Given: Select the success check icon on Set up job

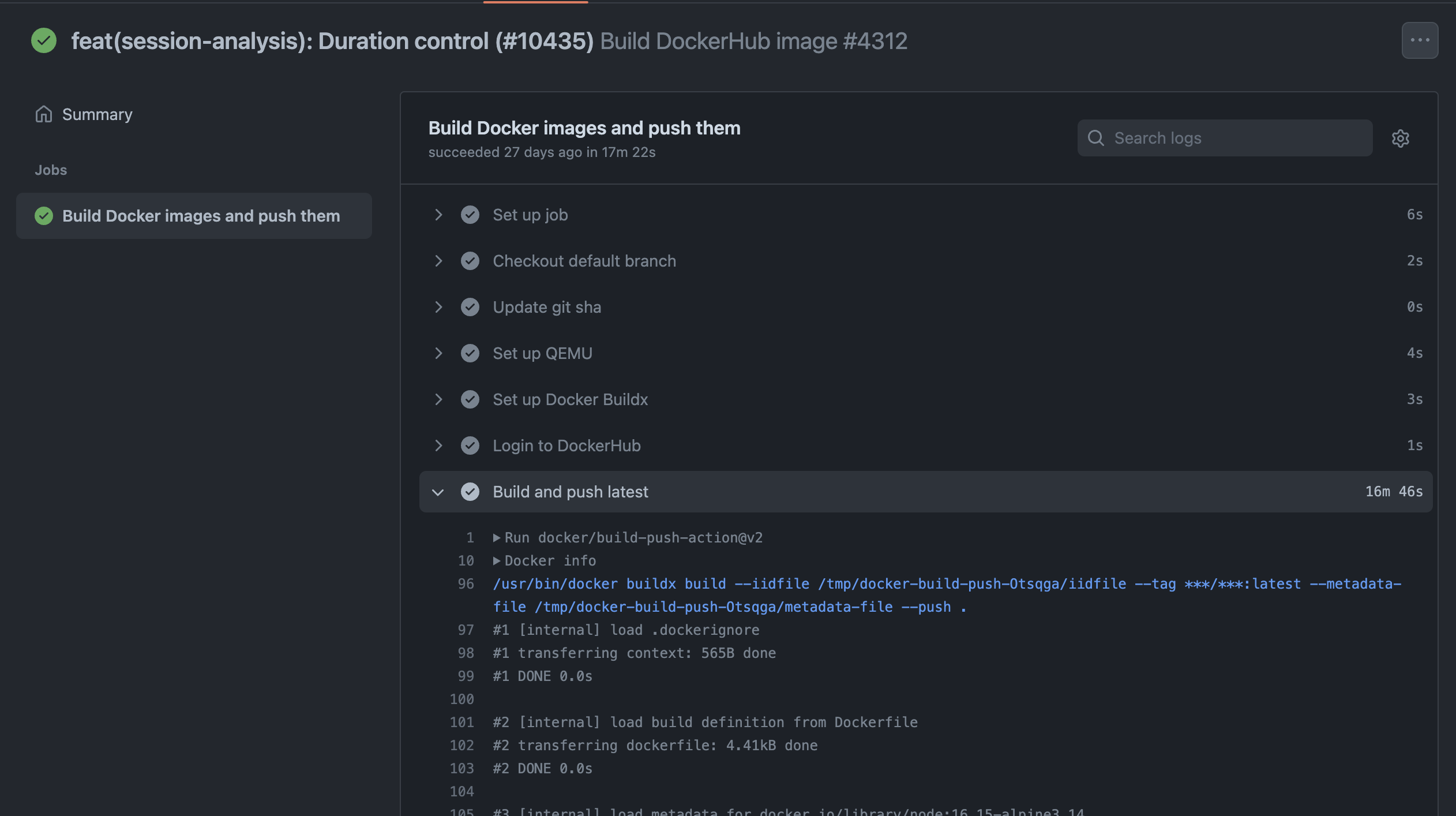Looking at the screenshot, I should click(x=470, y=214).
